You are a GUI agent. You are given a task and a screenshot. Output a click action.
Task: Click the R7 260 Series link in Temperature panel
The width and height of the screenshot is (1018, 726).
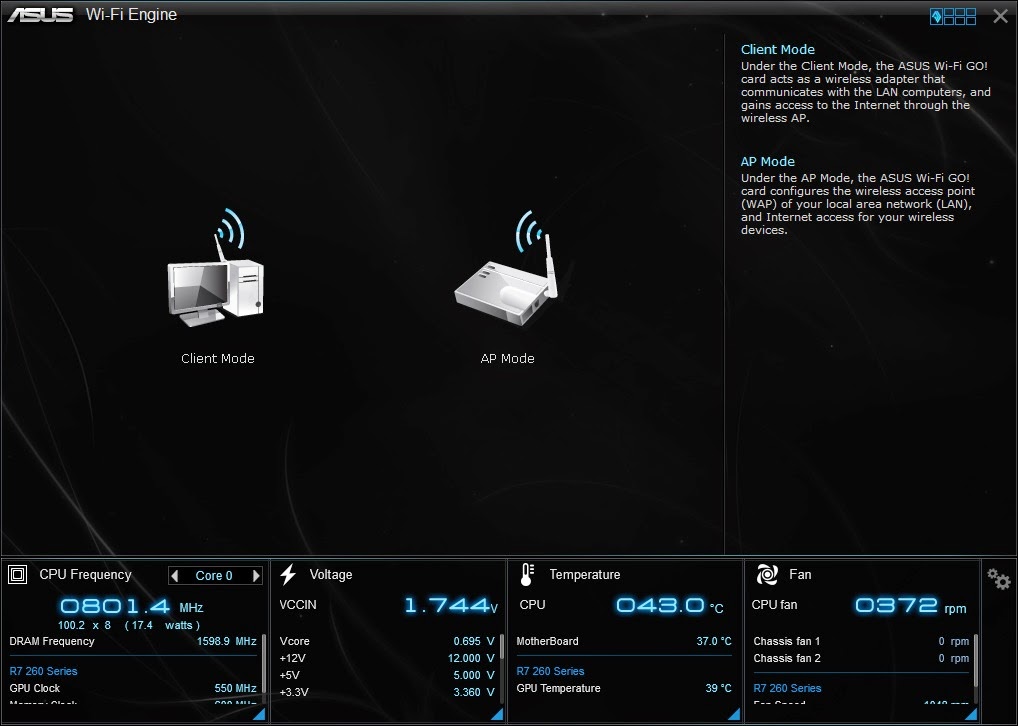pos(551,671)
